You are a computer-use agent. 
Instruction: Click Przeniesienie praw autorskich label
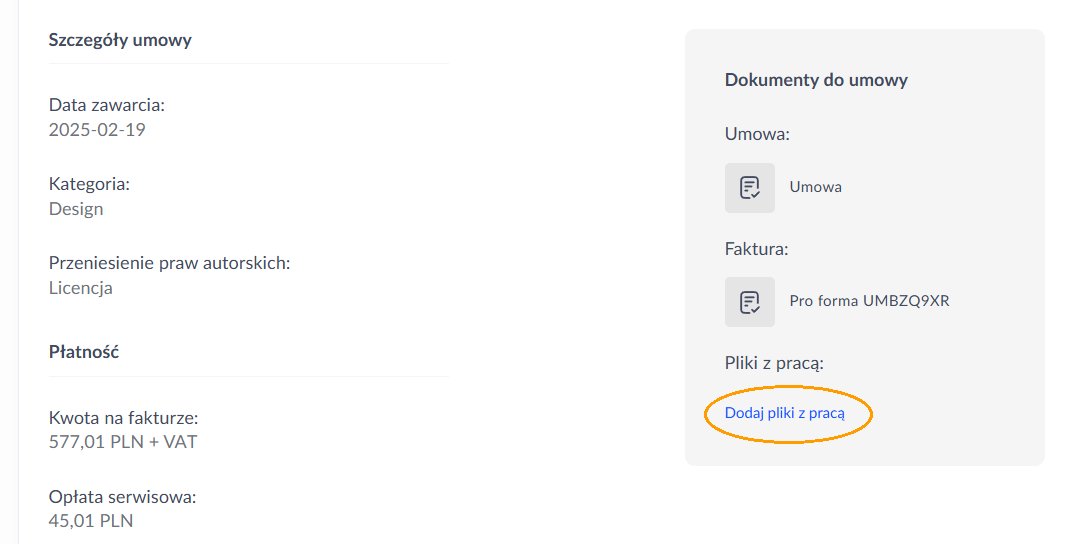[x=169, y=263]
